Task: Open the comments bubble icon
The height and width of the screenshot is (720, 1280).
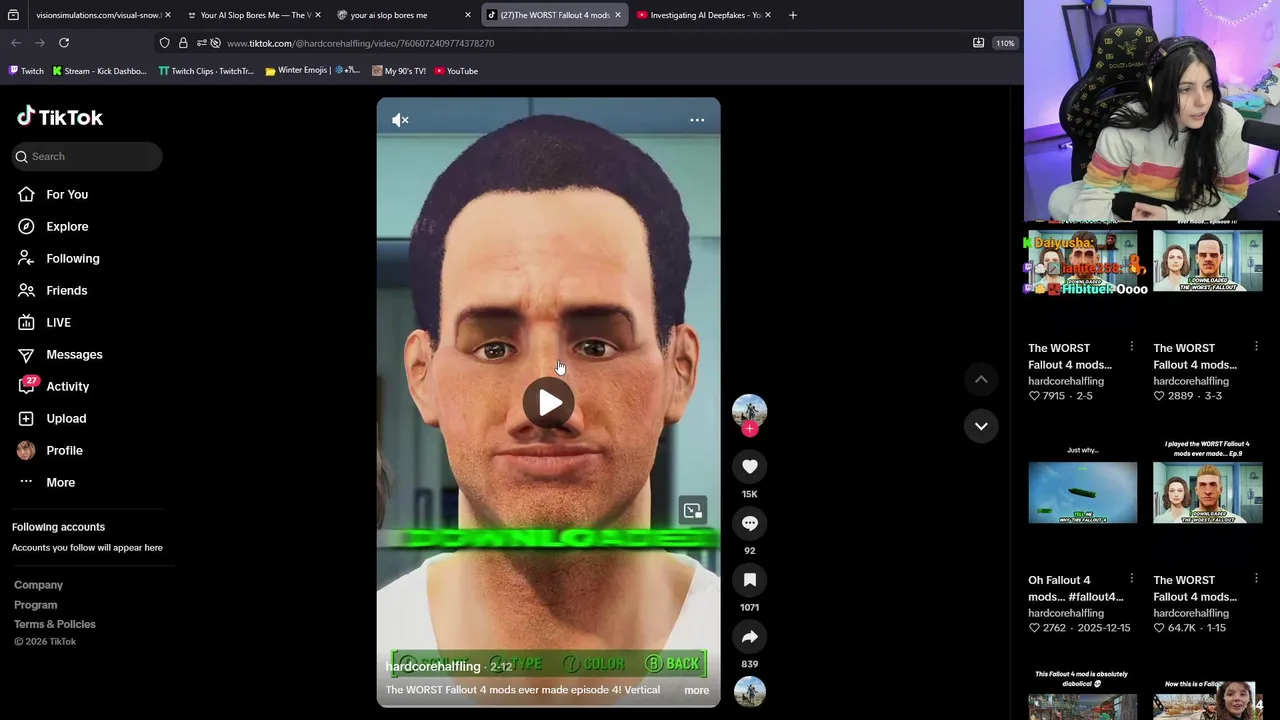Action: tap(749, 523)
